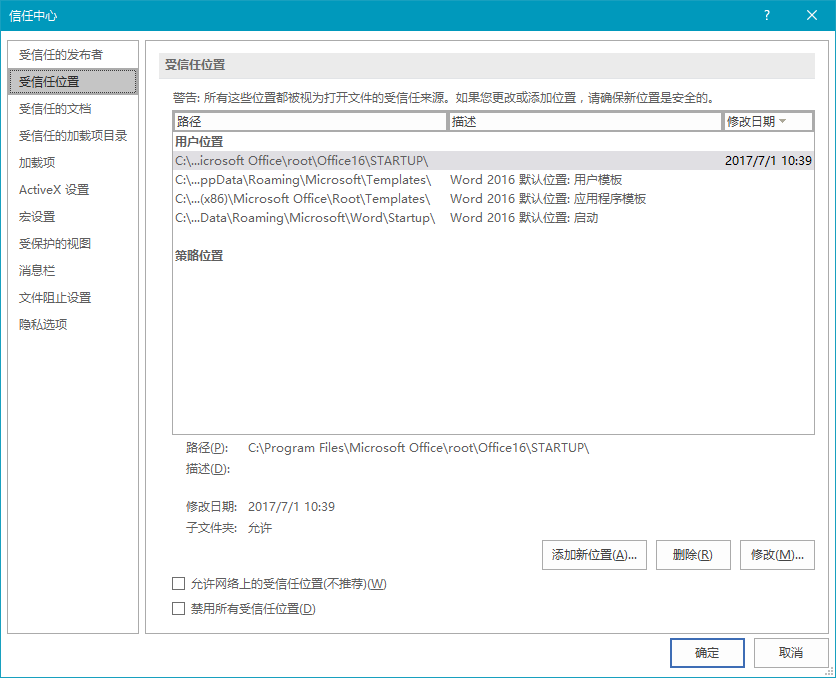This screenshot has width=836, height=678.
Task: Click the full path text C:\Program Files\...STARTUP\
Action: point(419,448)
